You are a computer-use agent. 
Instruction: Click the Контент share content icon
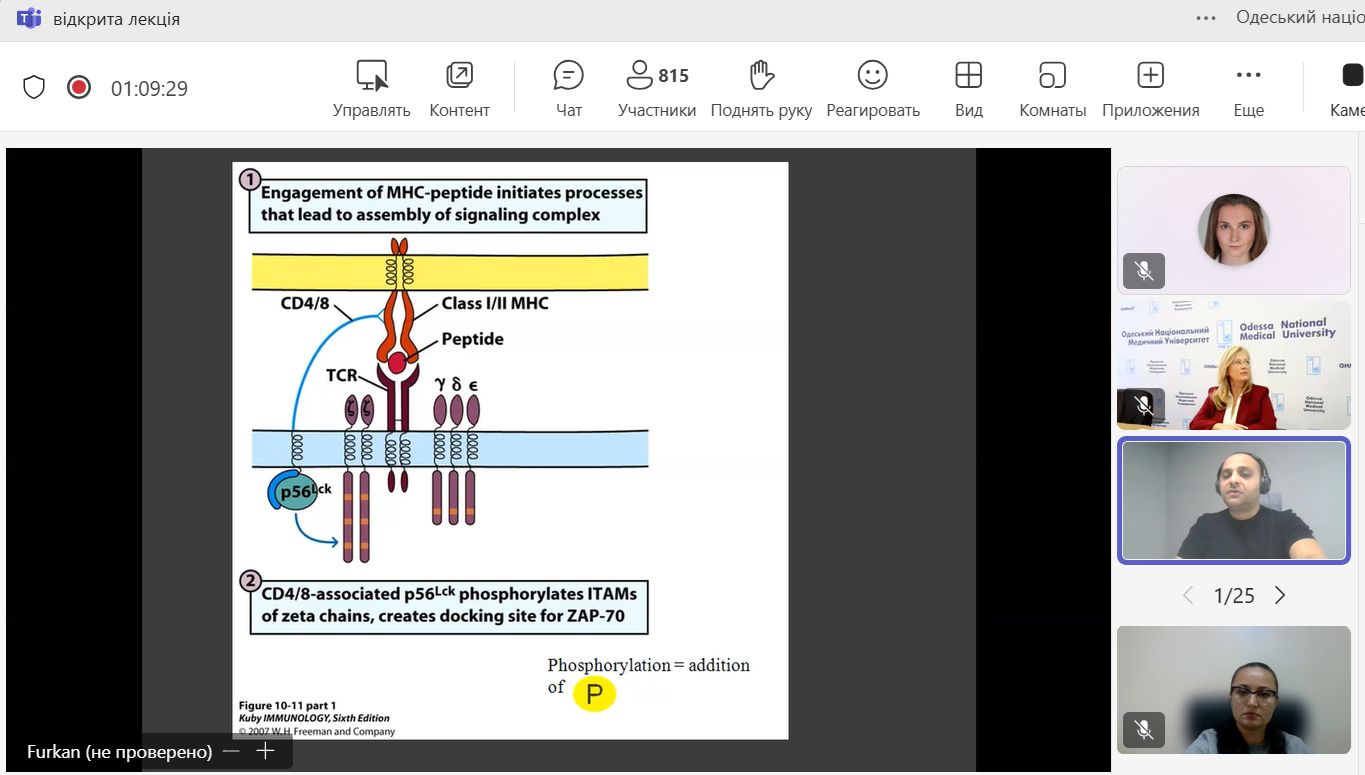pyautogui.click(x=459, y=77)
